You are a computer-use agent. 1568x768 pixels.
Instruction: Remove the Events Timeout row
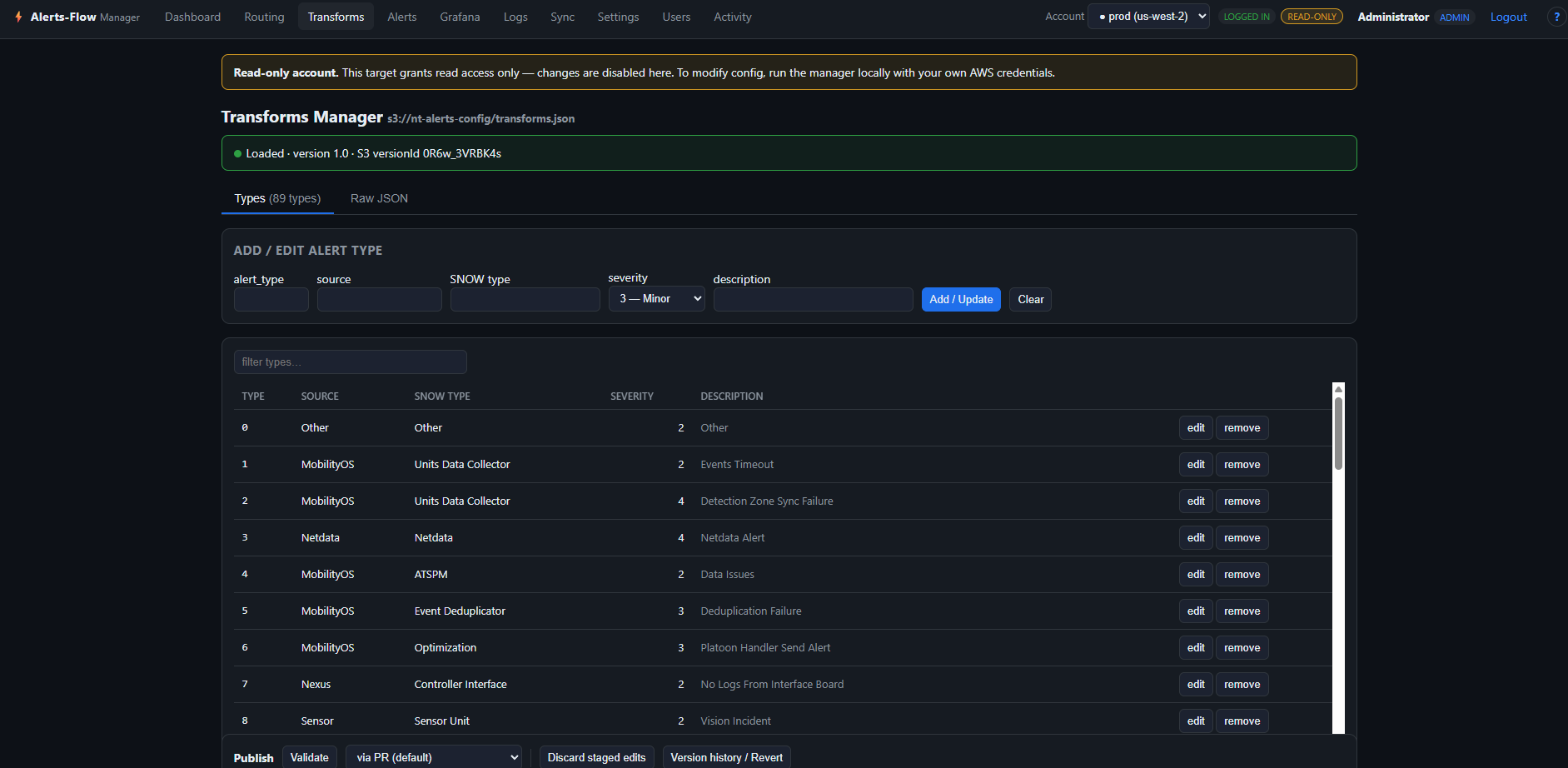click(1242, 464)
